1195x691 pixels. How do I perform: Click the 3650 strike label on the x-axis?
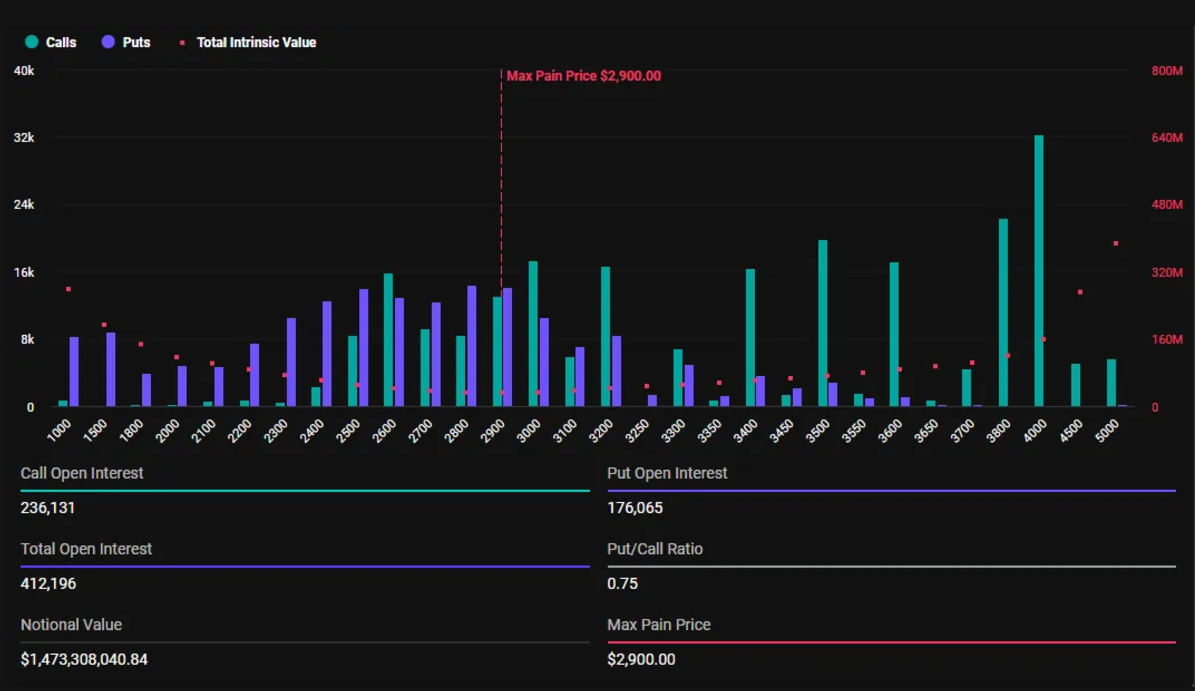point(926,430)
